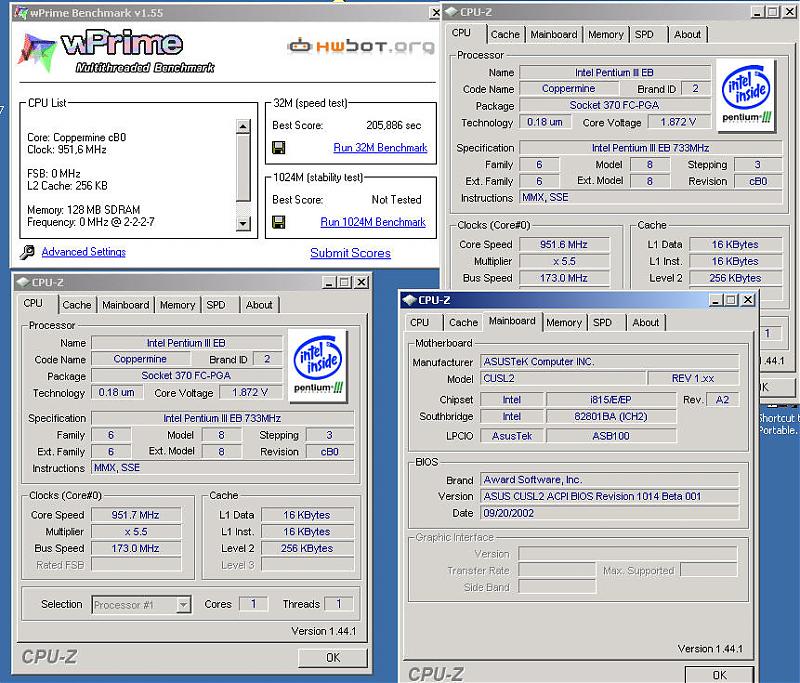Click the BIOS date 09/20/2002
Screen dimensions: 800x683
(610, 513)
